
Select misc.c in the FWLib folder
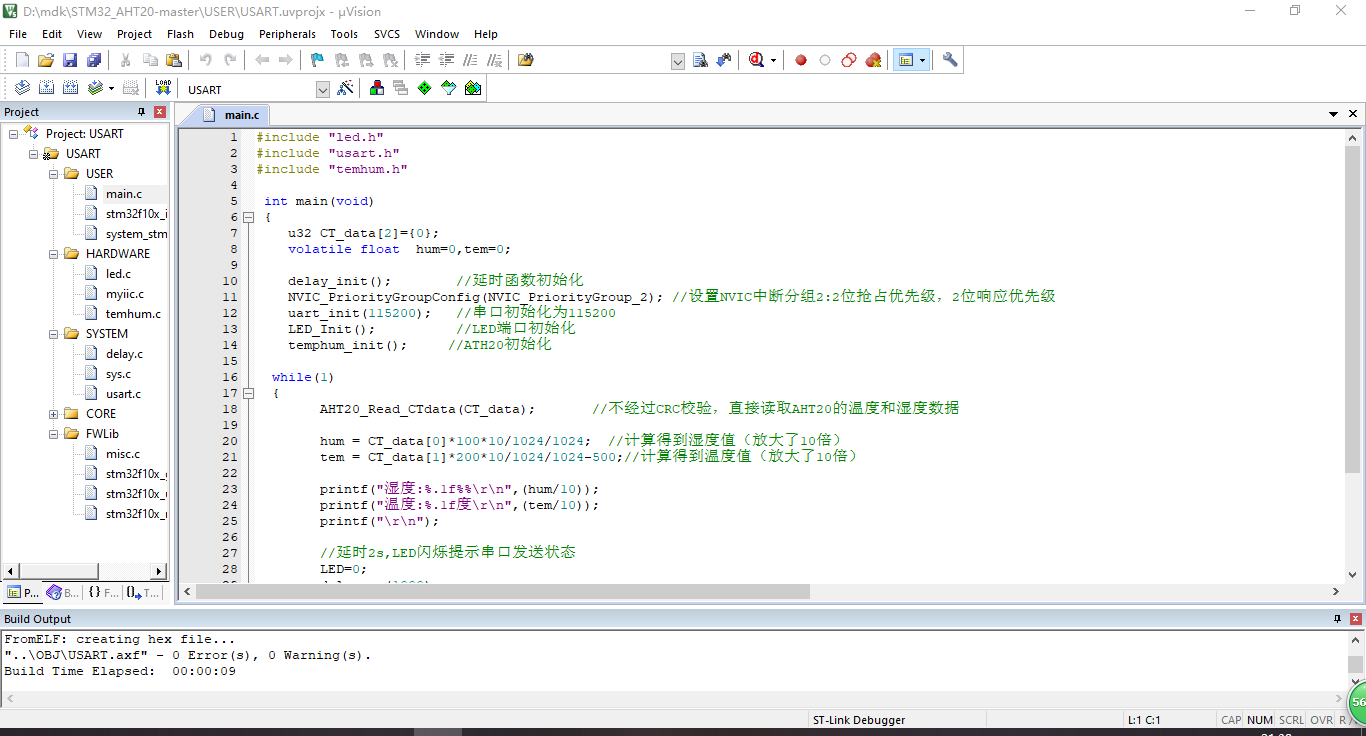123,454
